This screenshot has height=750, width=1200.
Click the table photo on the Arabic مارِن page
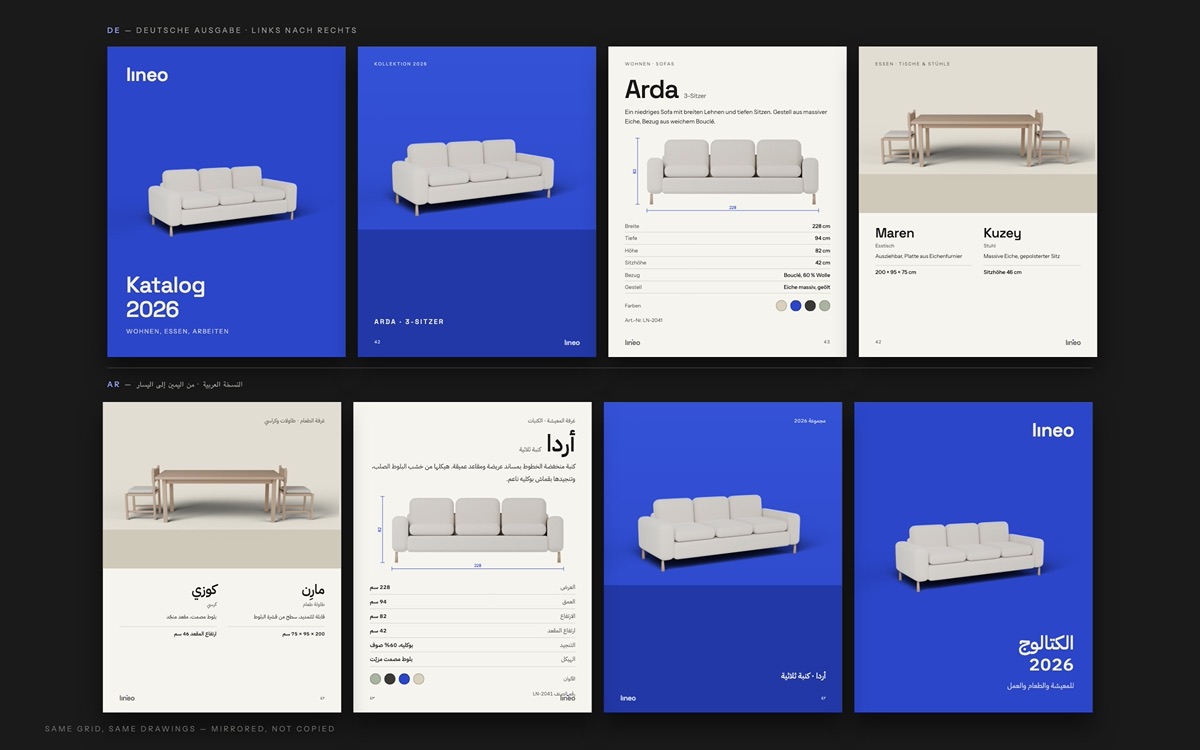pos(222,486)
